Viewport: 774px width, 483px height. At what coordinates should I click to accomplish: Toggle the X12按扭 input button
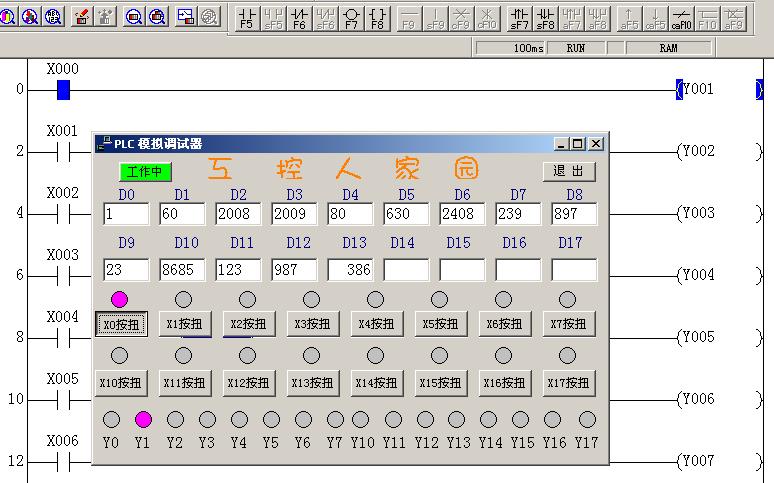[x=248, y=382]
